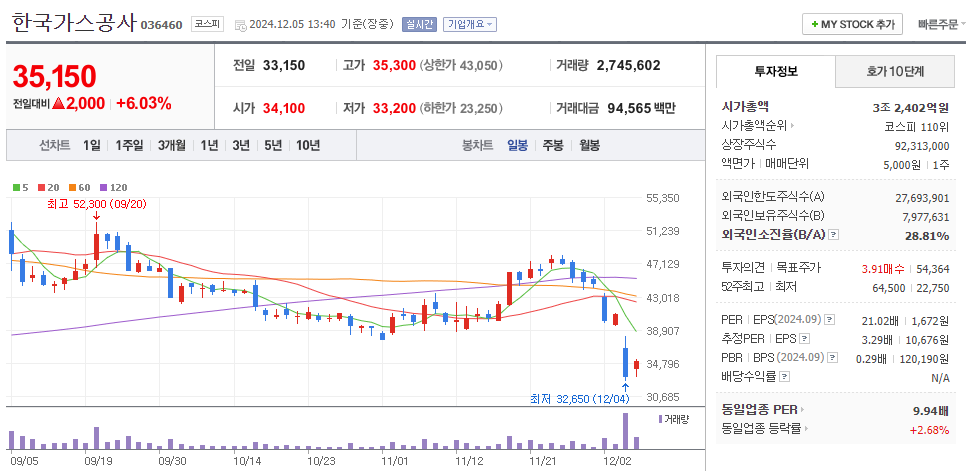This screenshot has width=967, height=471.
Task: Click the stock name 한국가스공사
Action: tap(75, 24)
